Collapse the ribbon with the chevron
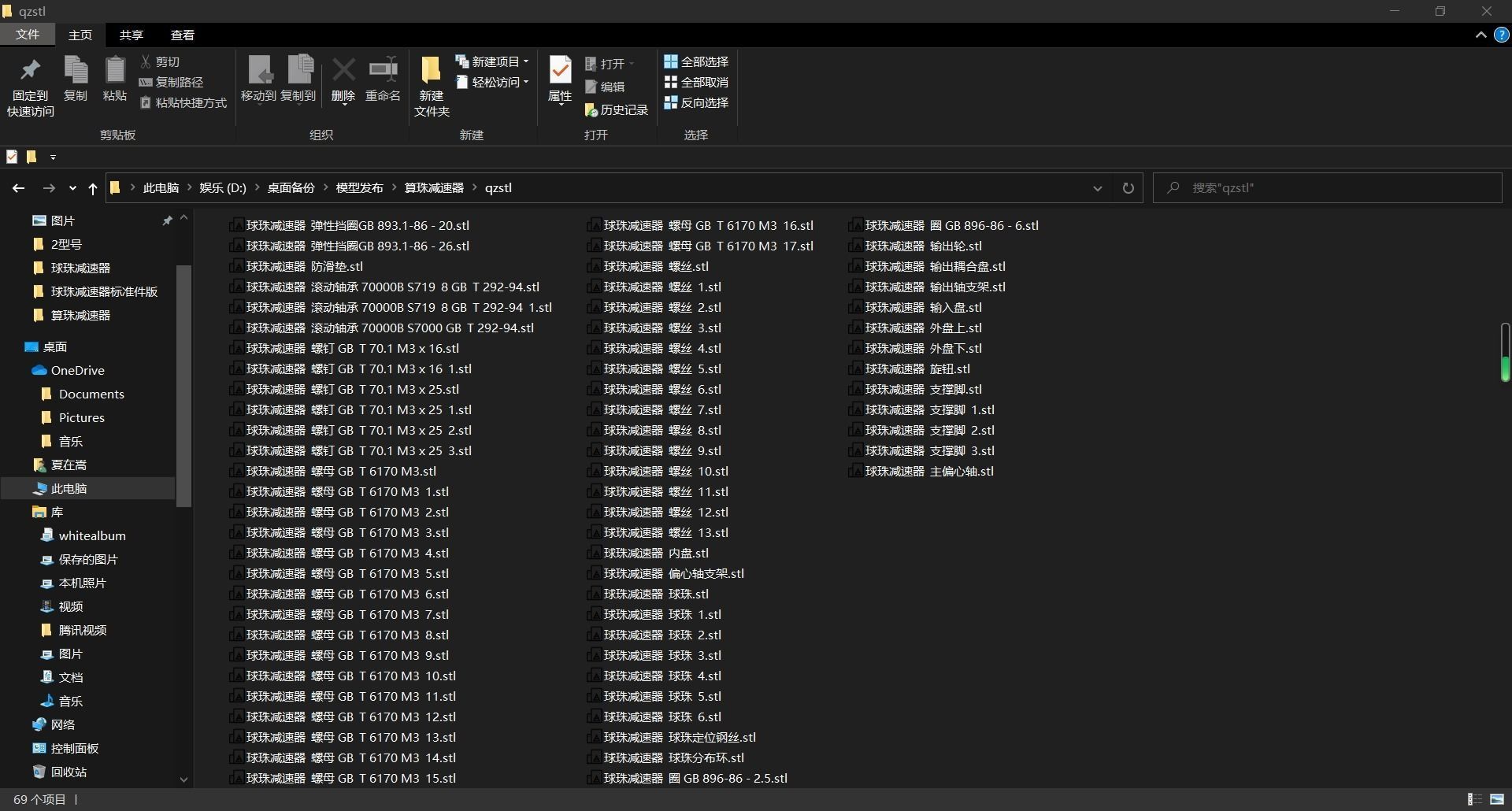 pos(1480,35)
